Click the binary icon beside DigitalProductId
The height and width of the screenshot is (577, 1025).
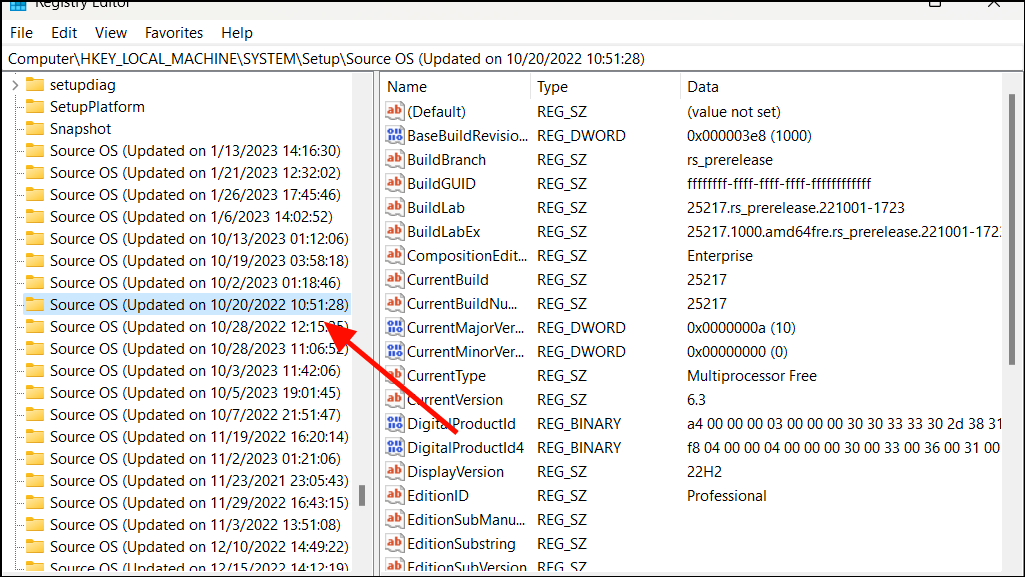point(395,423)
